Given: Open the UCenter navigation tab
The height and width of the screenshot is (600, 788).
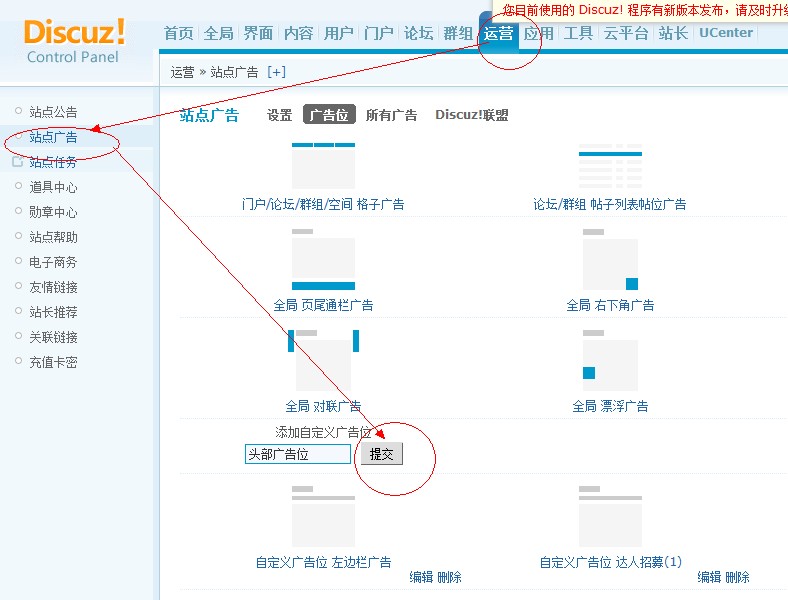Looking at the screenshot, I should tap(726, 33).
